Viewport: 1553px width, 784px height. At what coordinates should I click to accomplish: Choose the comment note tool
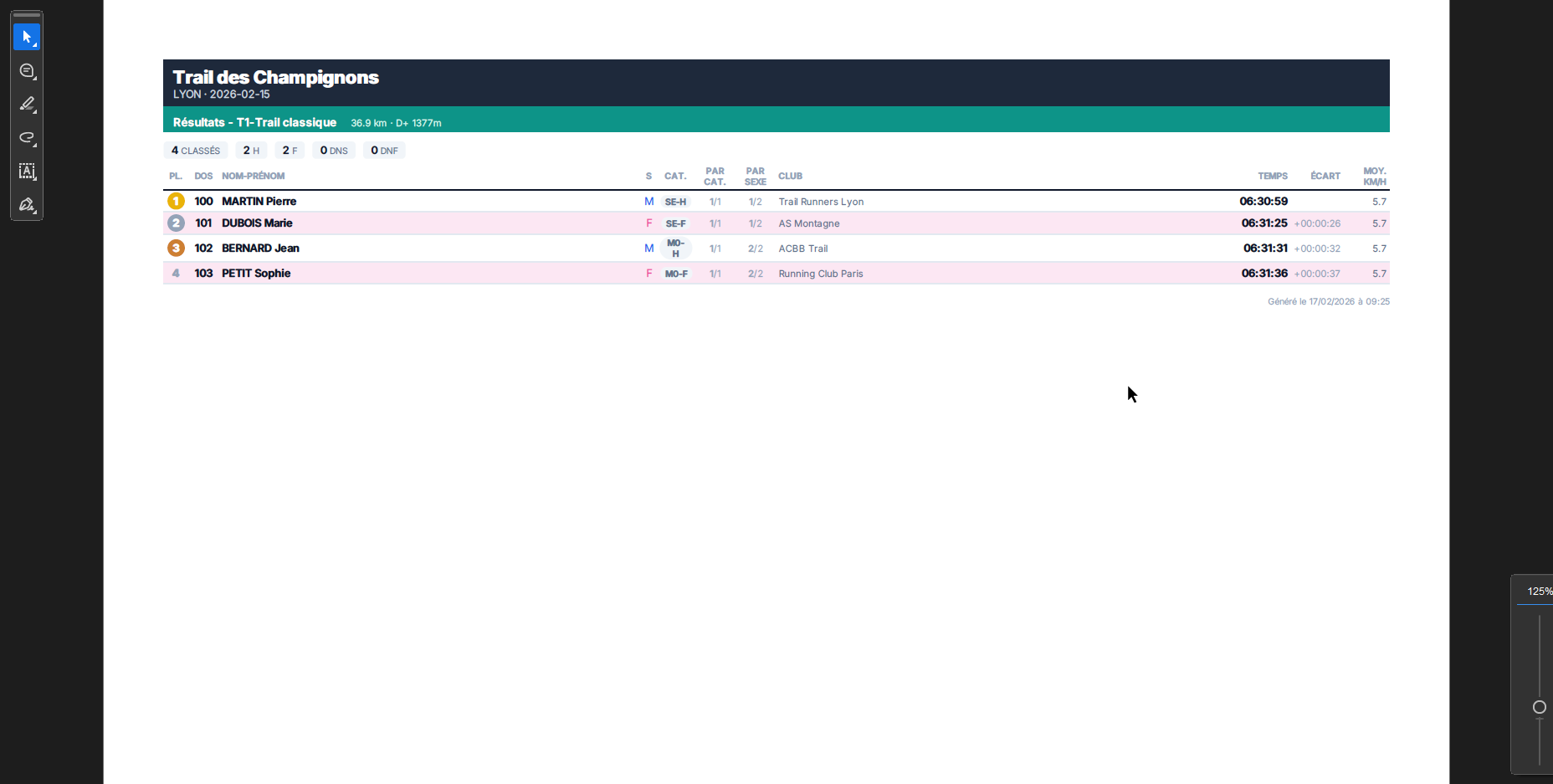click(27, 71)
